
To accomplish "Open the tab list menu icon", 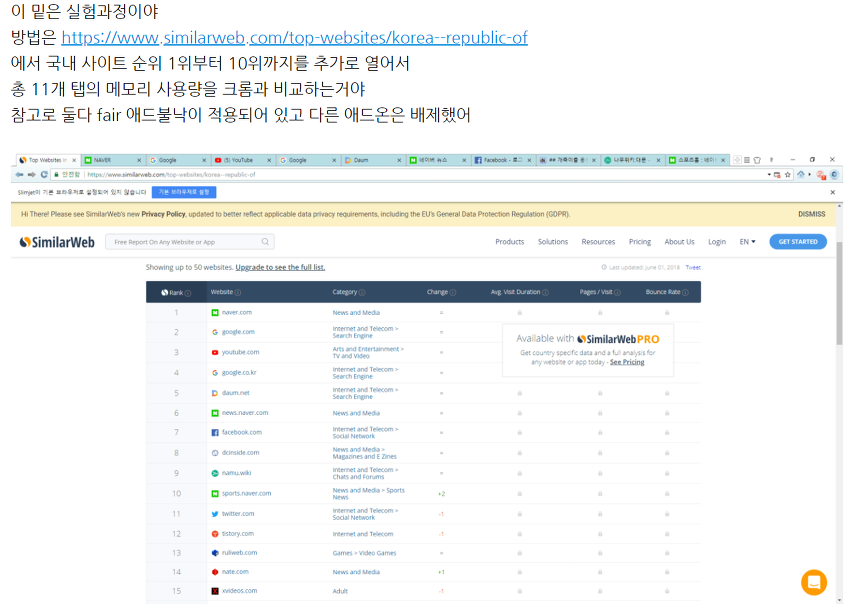I will [x=747, y=160].
